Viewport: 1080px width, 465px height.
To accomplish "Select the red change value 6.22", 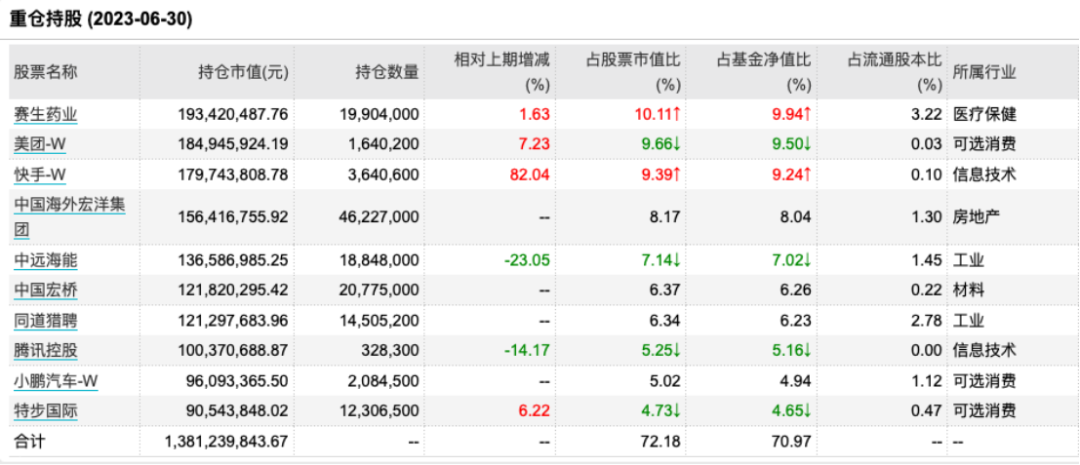I will tap(536, 411).
